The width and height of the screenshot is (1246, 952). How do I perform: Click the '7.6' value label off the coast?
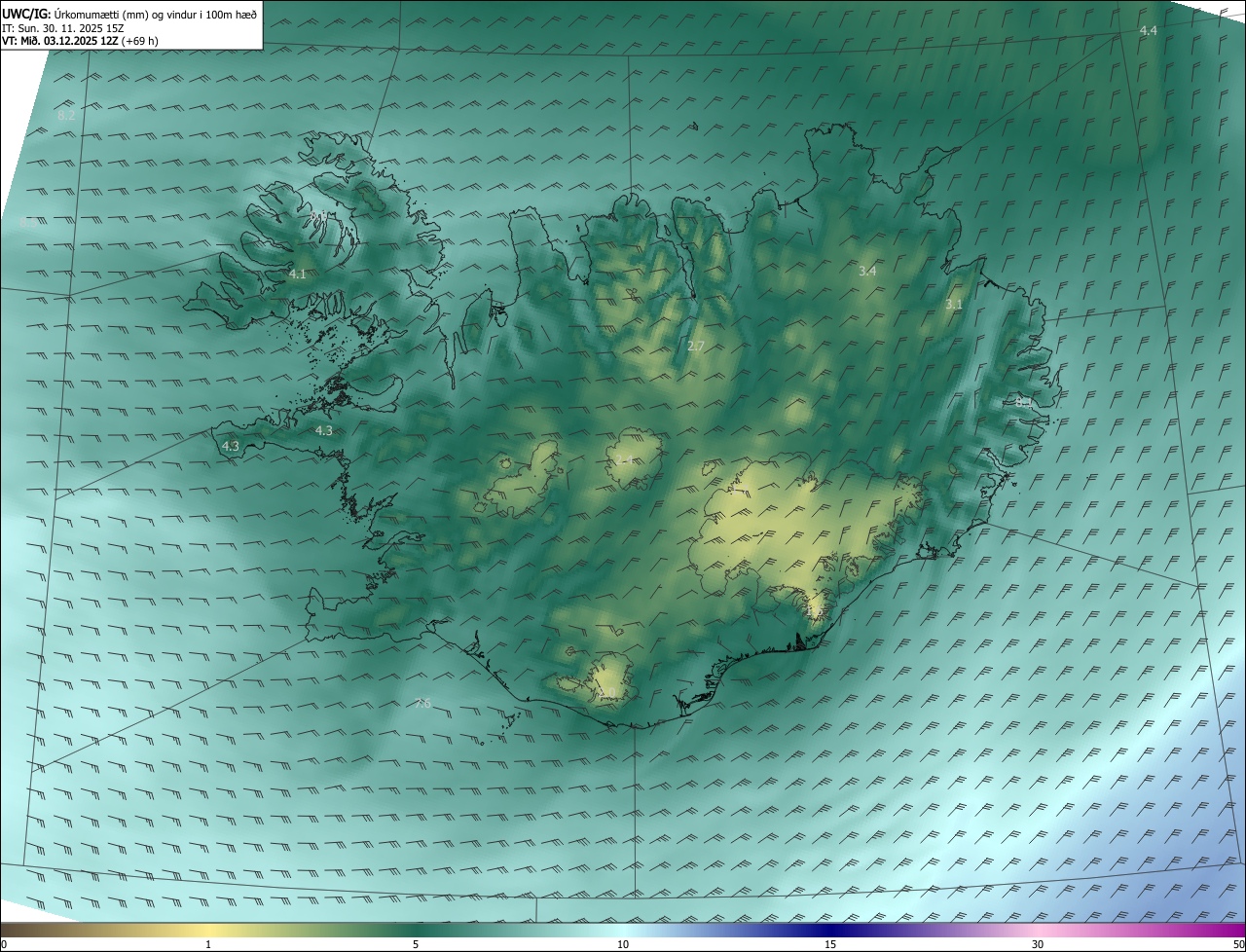coord(422,704)
